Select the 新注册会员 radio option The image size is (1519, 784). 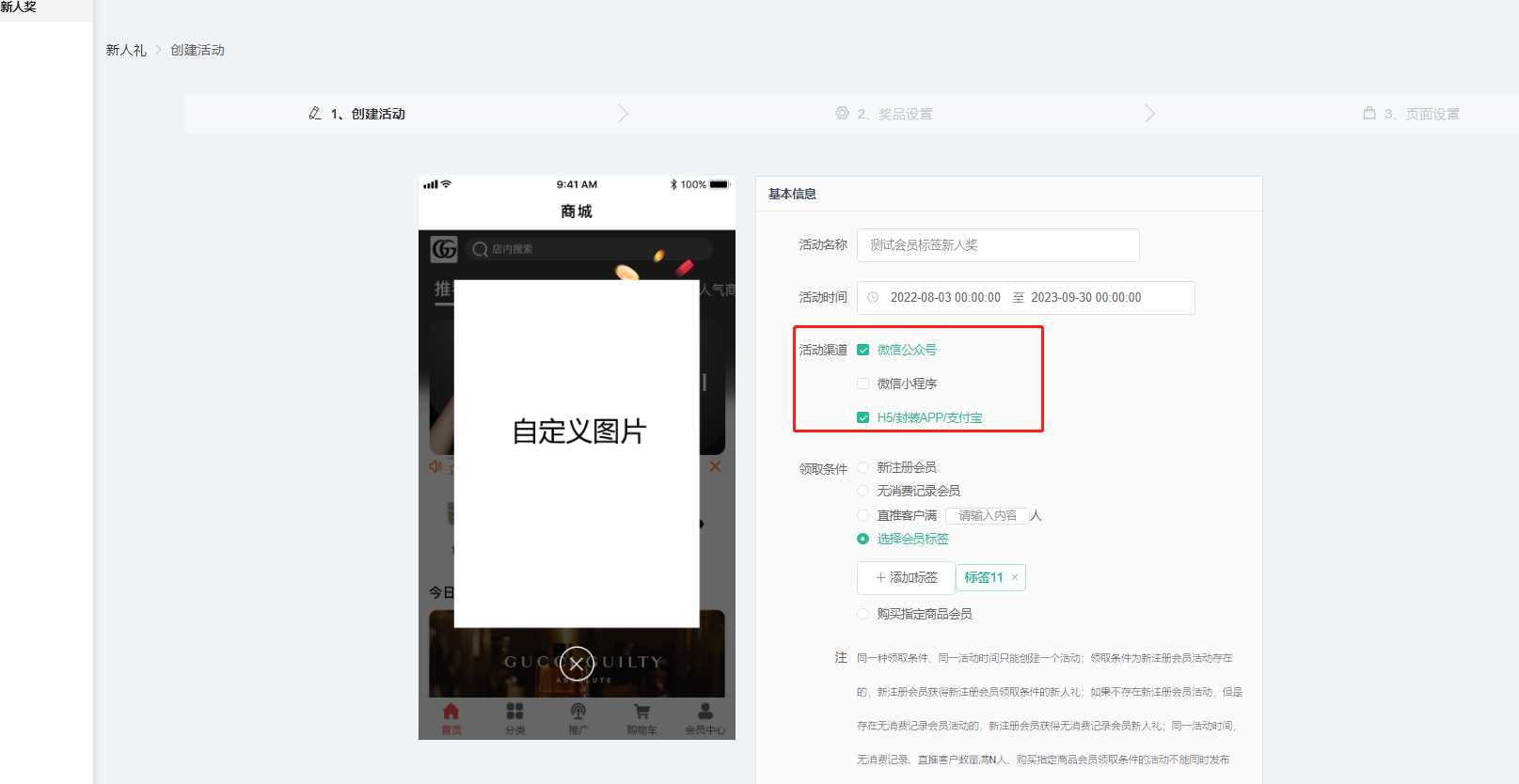coord(862,467)
